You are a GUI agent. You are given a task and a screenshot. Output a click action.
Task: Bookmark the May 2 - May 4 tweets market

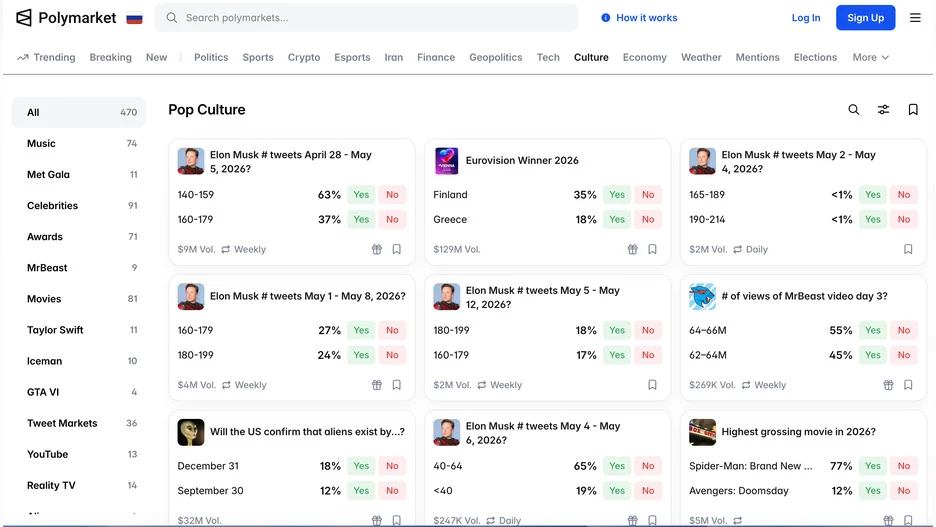click(x=908, y=249)
